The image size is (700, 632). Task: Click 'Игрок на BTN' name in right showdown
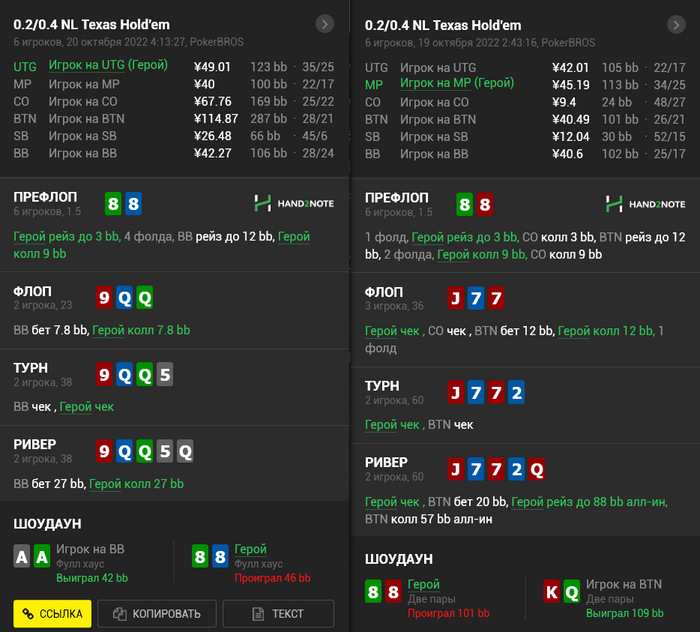click(624, 584)
